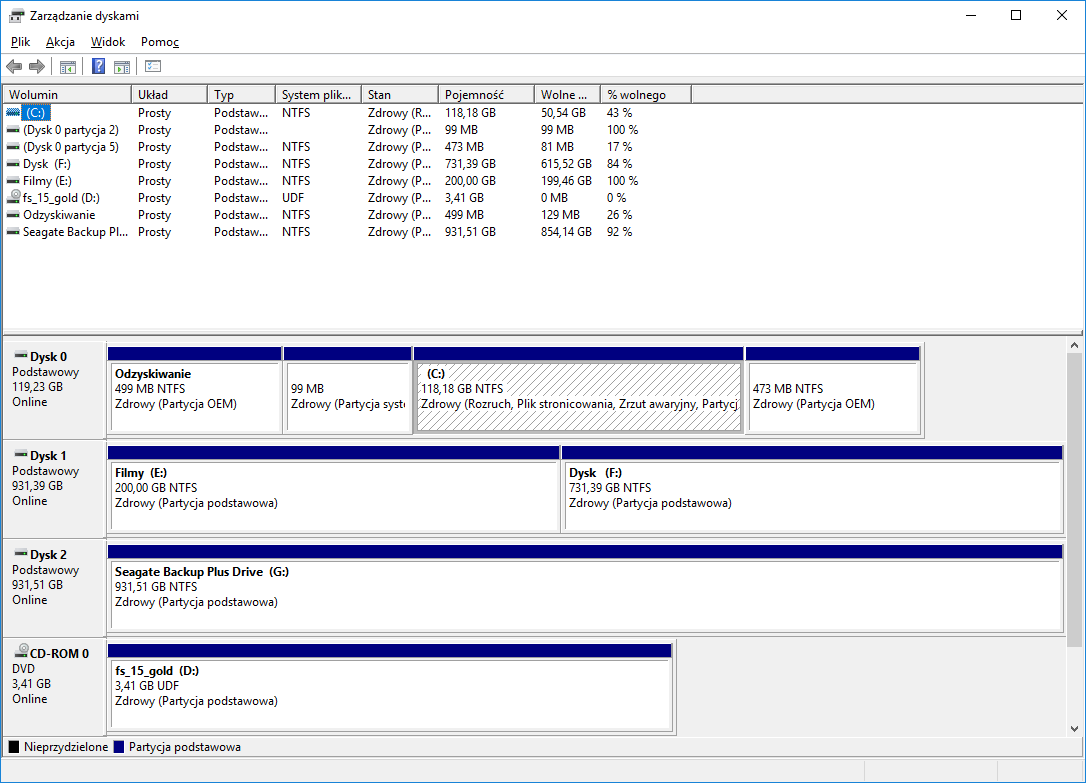
Task: Open view settings checklist toolbar icon
Action: click(153, 67)
